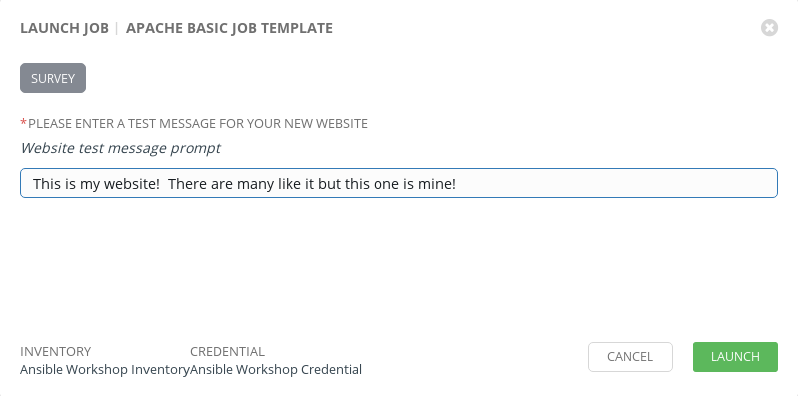Click the LAUNCH JOB title text
Image resolution: width=798 pixels, height=396 pixels.
click(65, 28)
